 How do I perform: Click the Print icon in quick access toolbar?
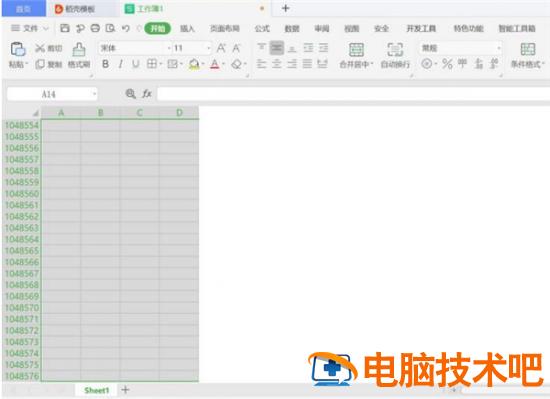(95, 28)
